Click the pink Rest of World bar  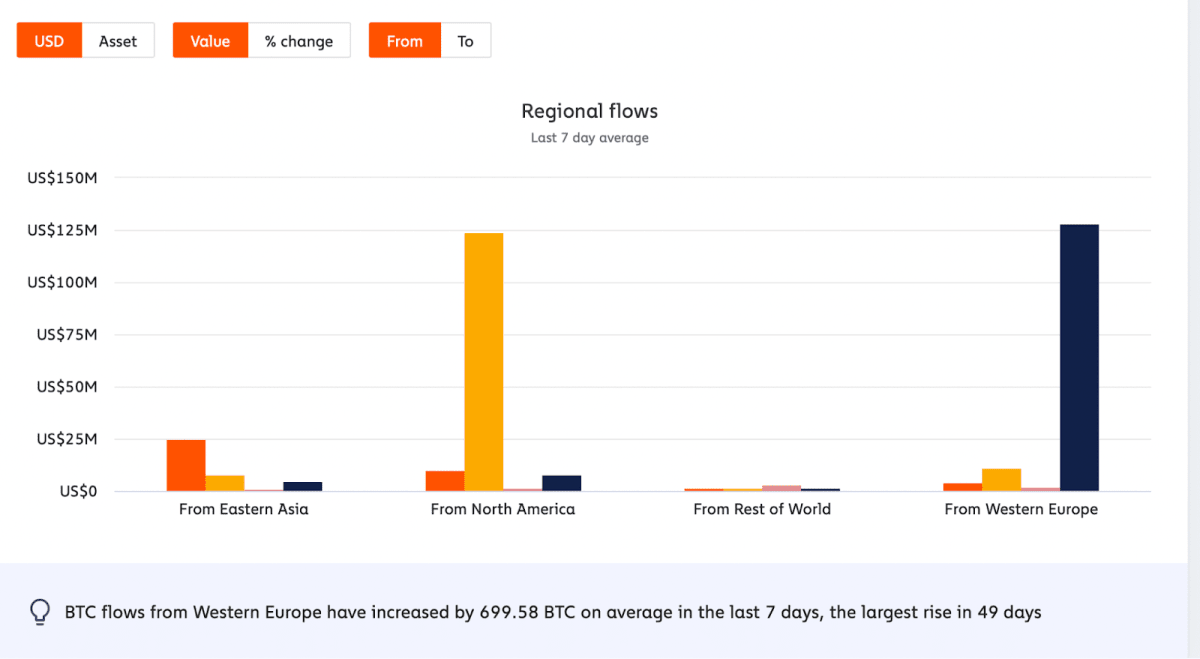point(781,488)
